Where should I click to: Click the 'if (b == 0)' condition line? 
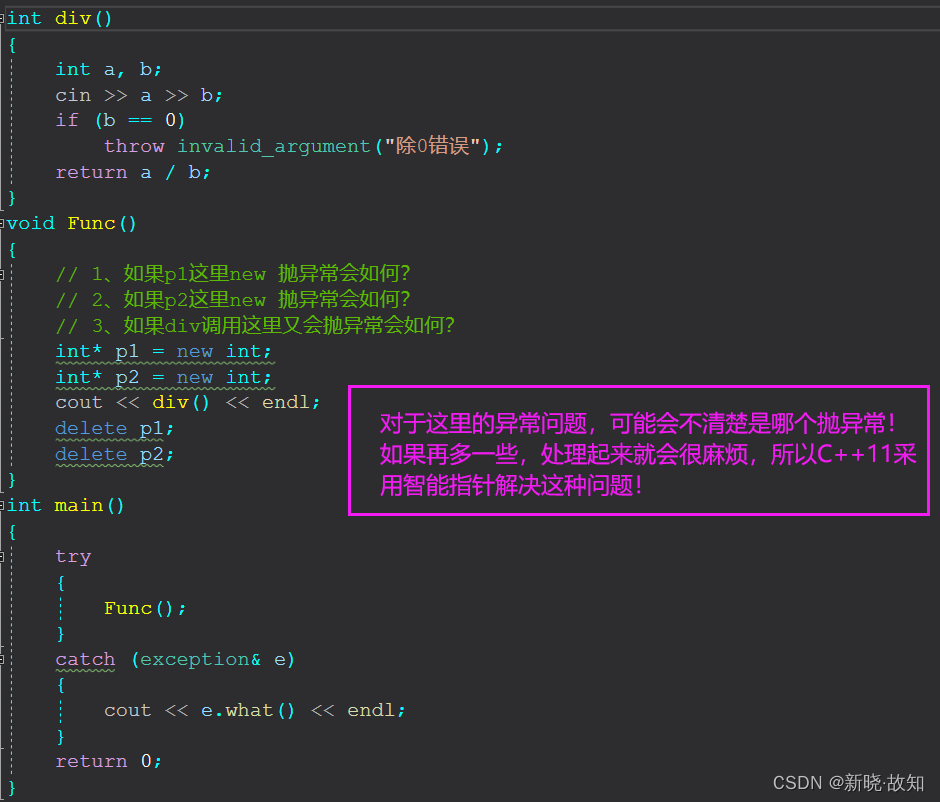click(120, 120)
